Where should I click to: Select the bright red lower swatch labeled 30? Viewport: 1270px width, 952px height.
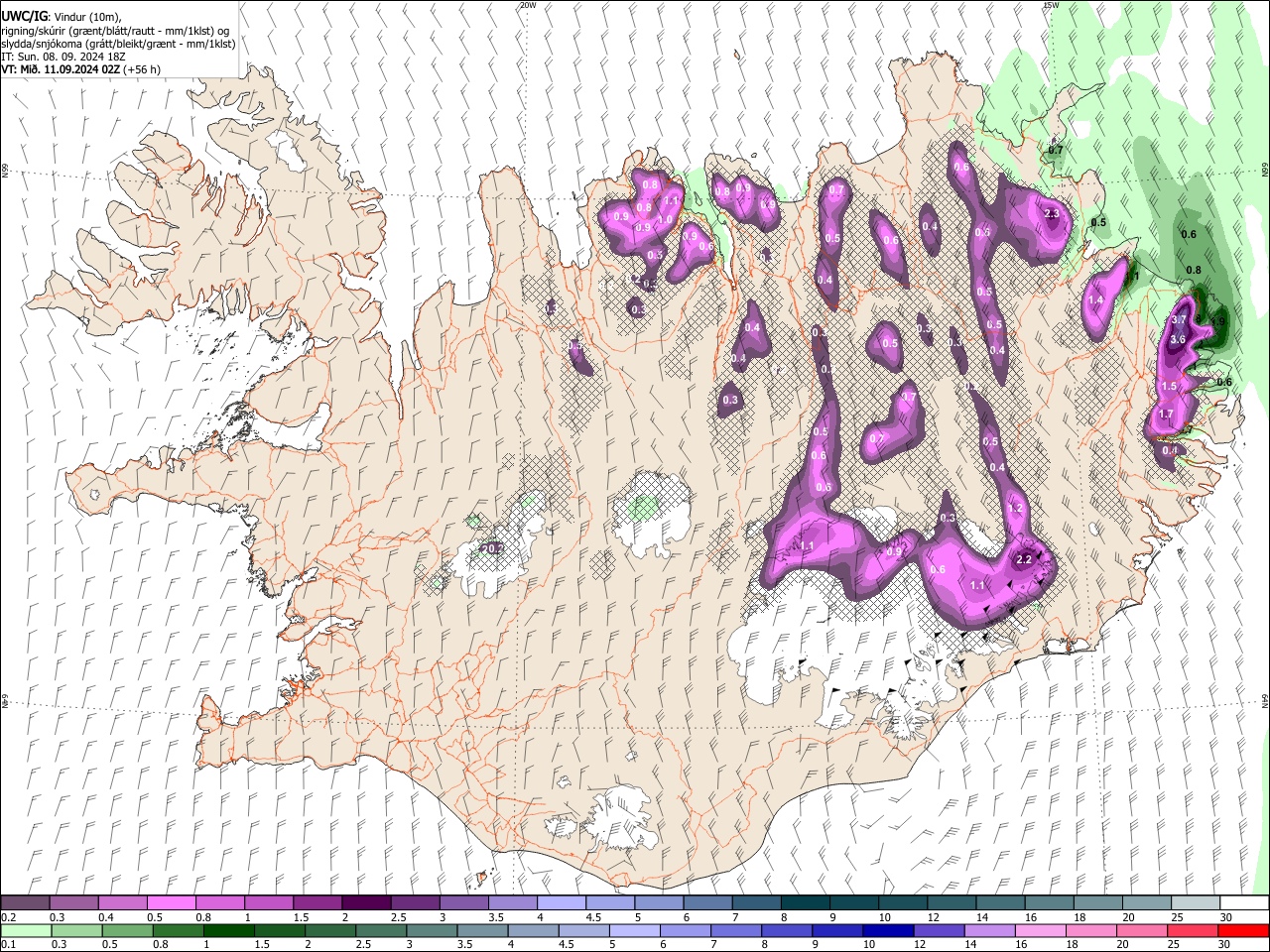(x=1242, y=931)
